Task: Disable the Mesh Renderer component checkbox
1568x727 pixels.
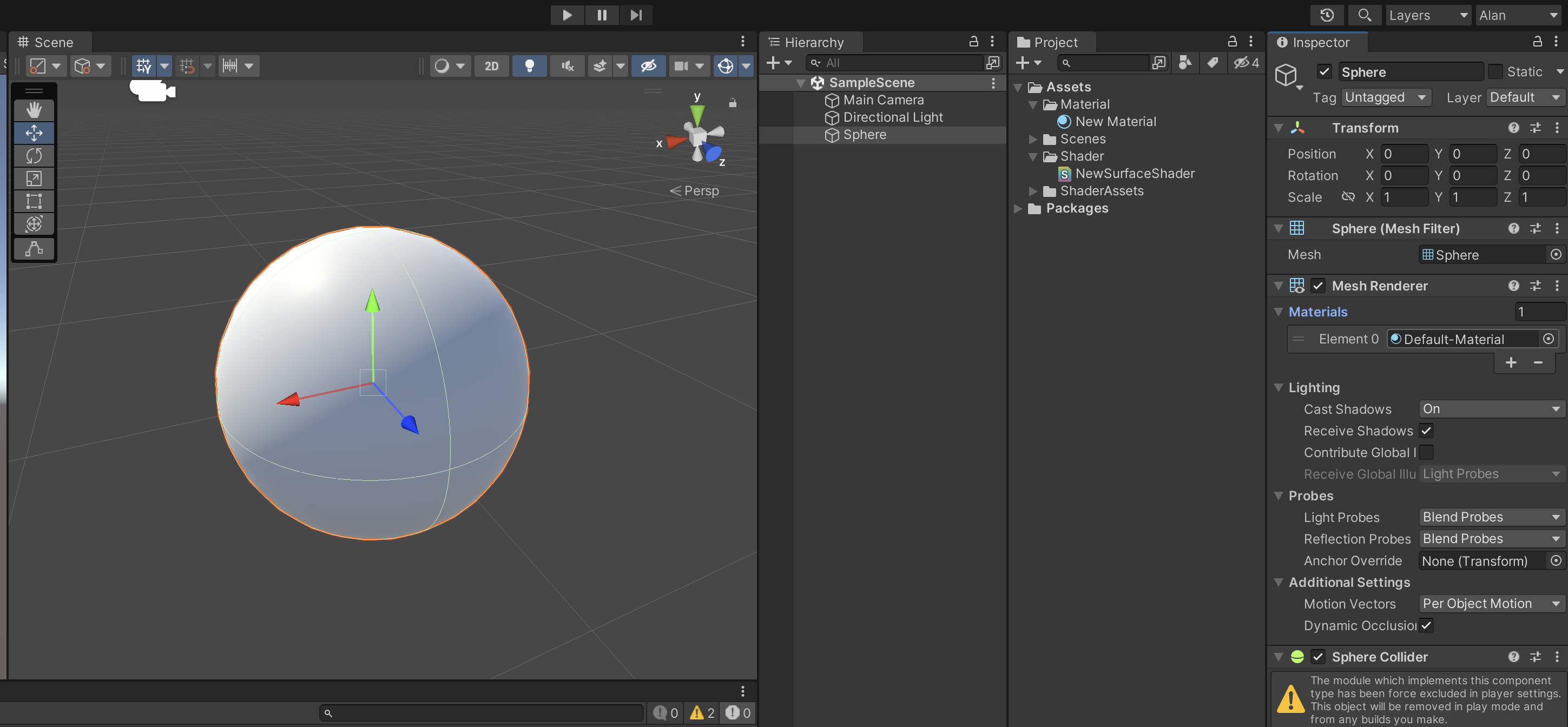Action: (1319, 286)
